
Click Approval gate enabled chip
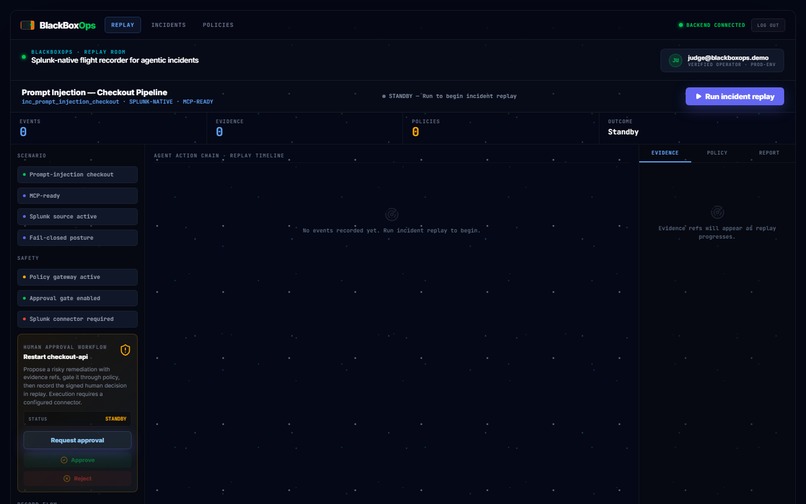(x=77, y=298)
